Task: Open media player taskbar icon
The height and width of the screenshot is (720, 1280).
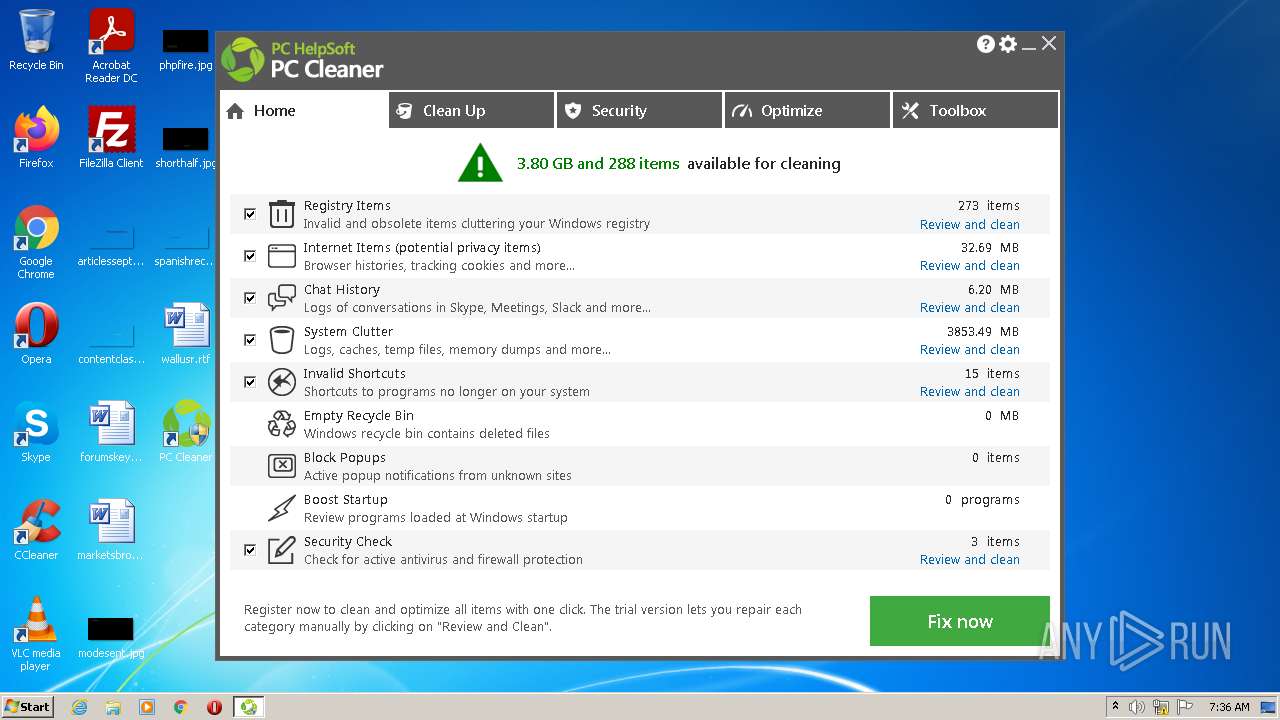Action: tap(147, 707)
